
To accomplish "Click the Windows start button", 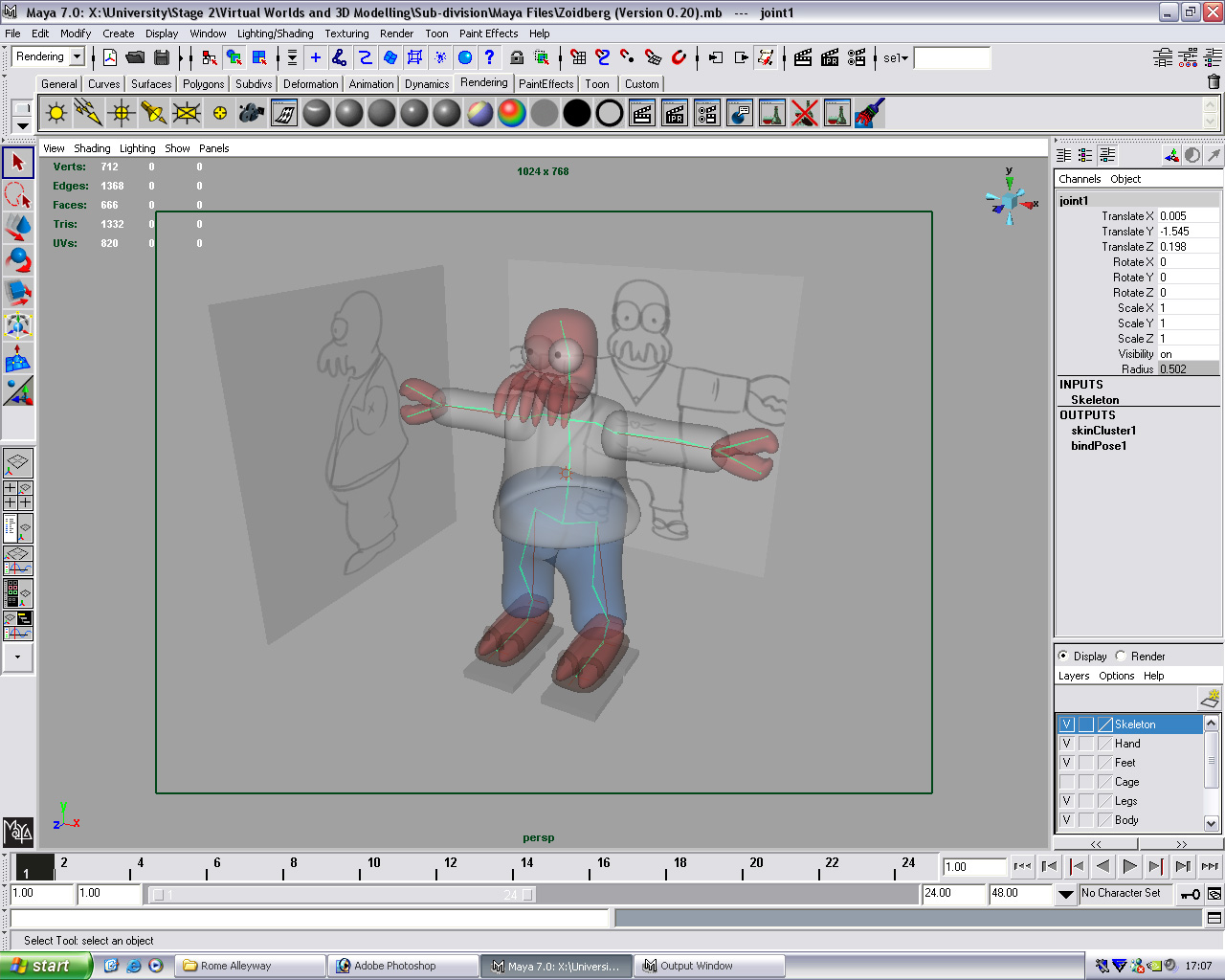I will pyautogui.click(x=45, y=966).
